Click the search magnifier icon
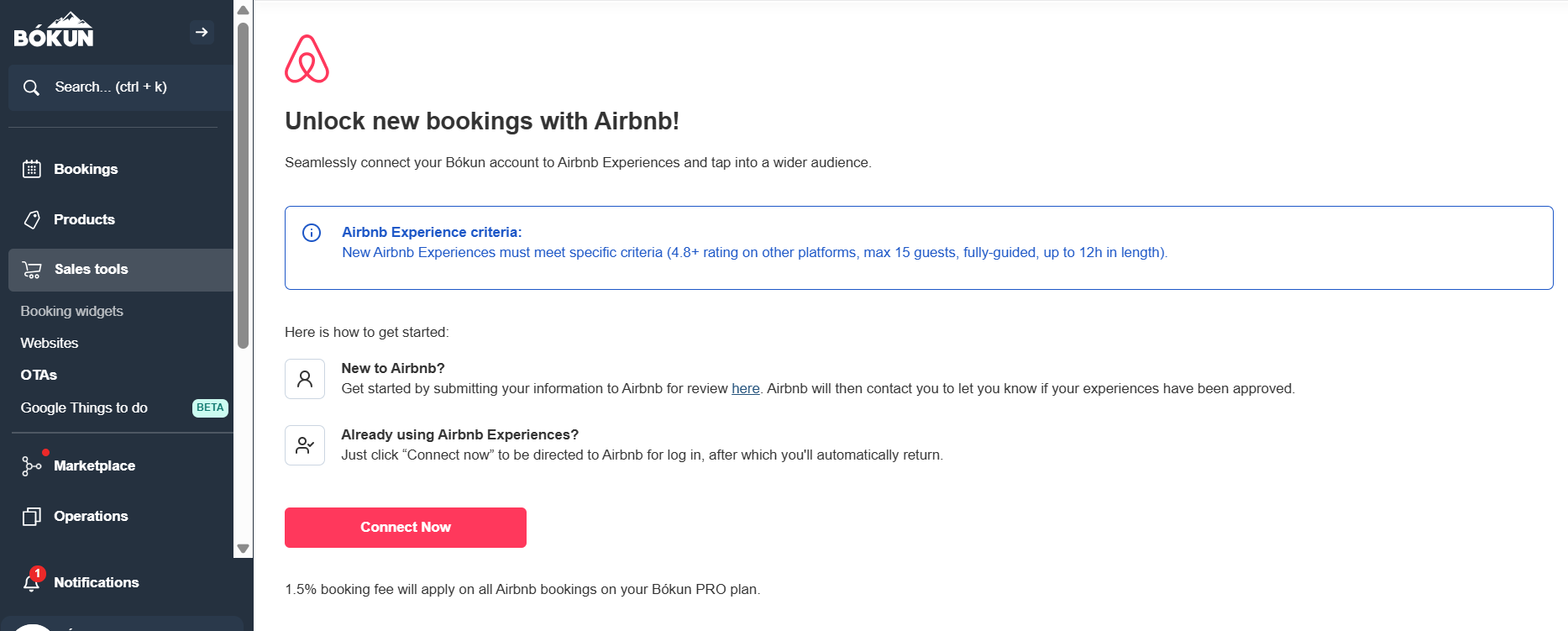Viewport: 1568px width, 631px height. 31,87
